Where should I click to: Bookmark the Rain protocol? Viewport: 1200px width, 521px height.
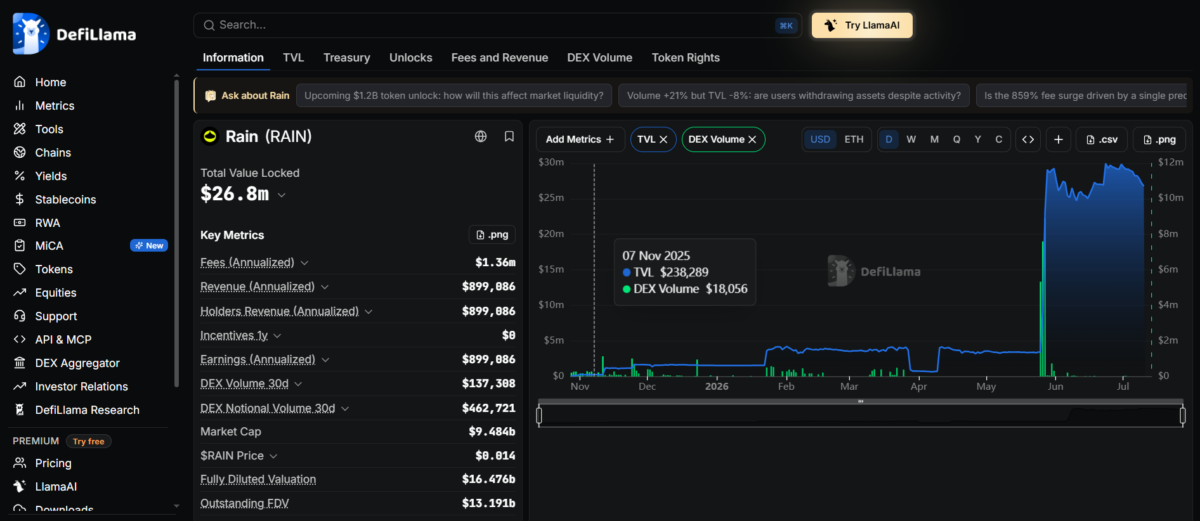pyautogui.click(x=509, y=137)
